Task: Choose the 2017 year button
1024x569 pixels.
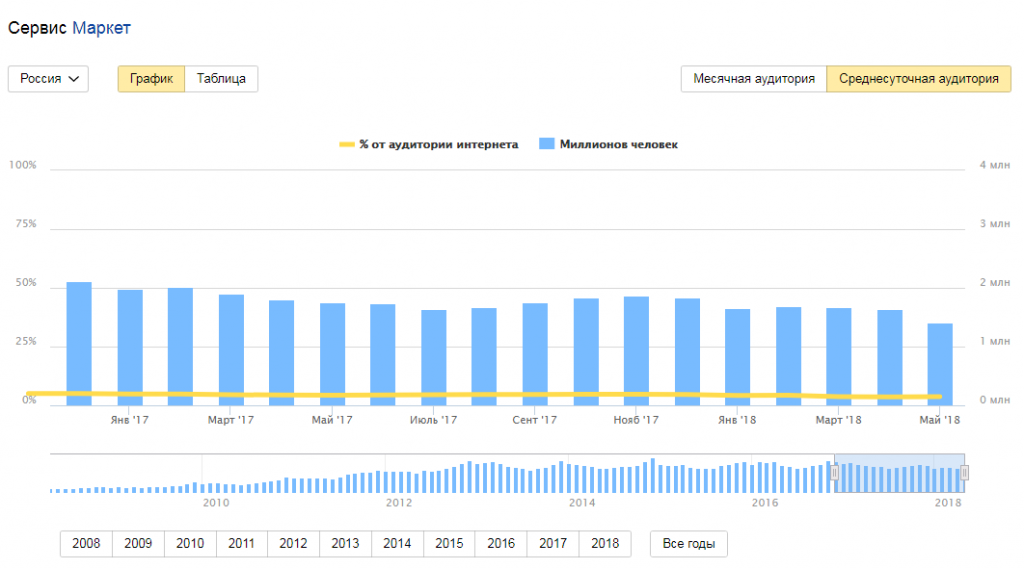Action: 553,544
